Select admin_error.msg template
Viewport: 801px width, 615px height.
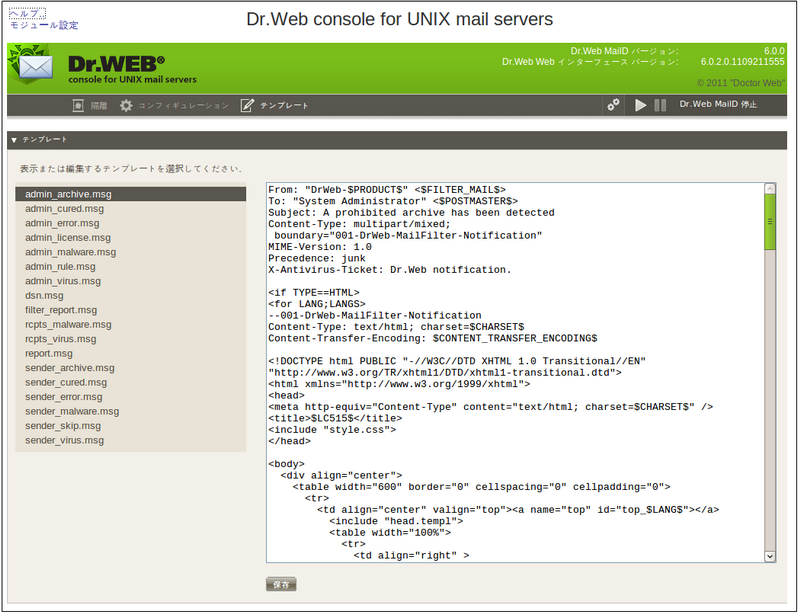(x=131, y=223)
